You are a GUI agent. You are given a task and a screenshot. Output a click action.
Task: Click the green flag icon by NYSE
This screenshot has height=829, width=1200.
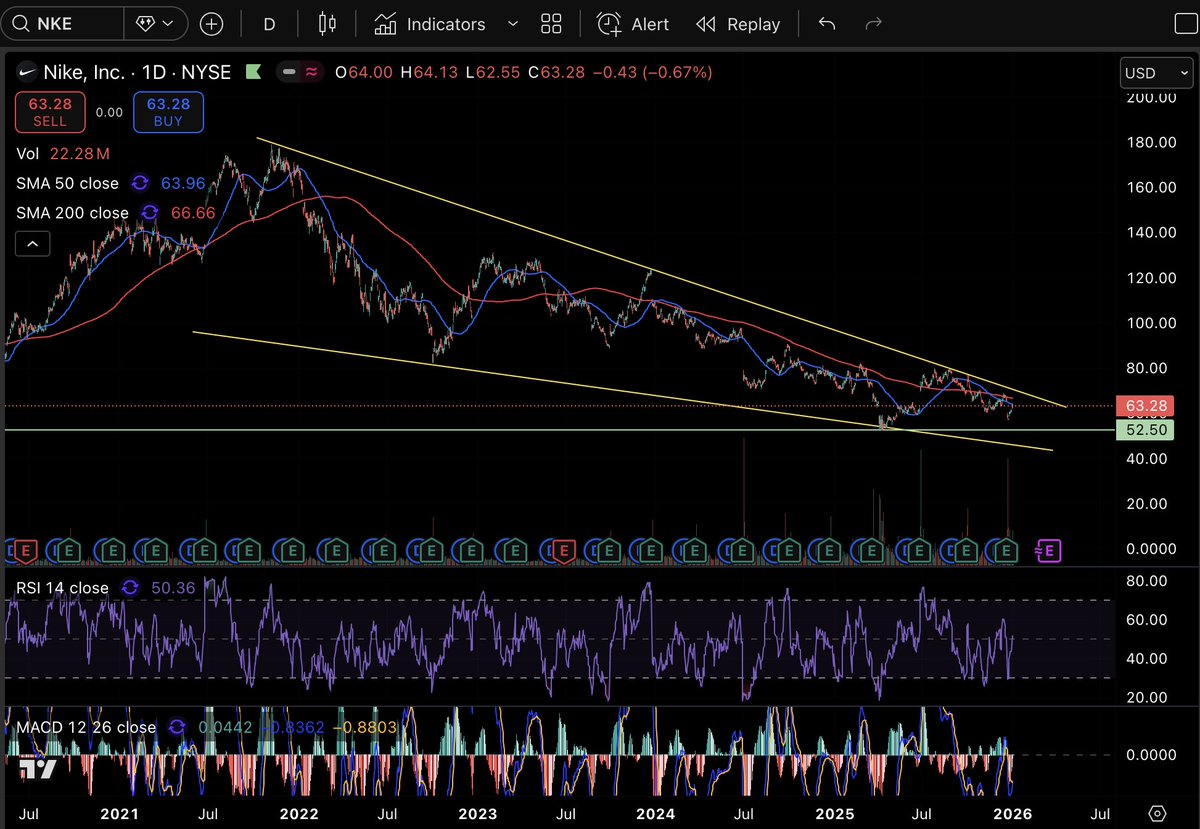pyautogui.click(x=254, y=72)
